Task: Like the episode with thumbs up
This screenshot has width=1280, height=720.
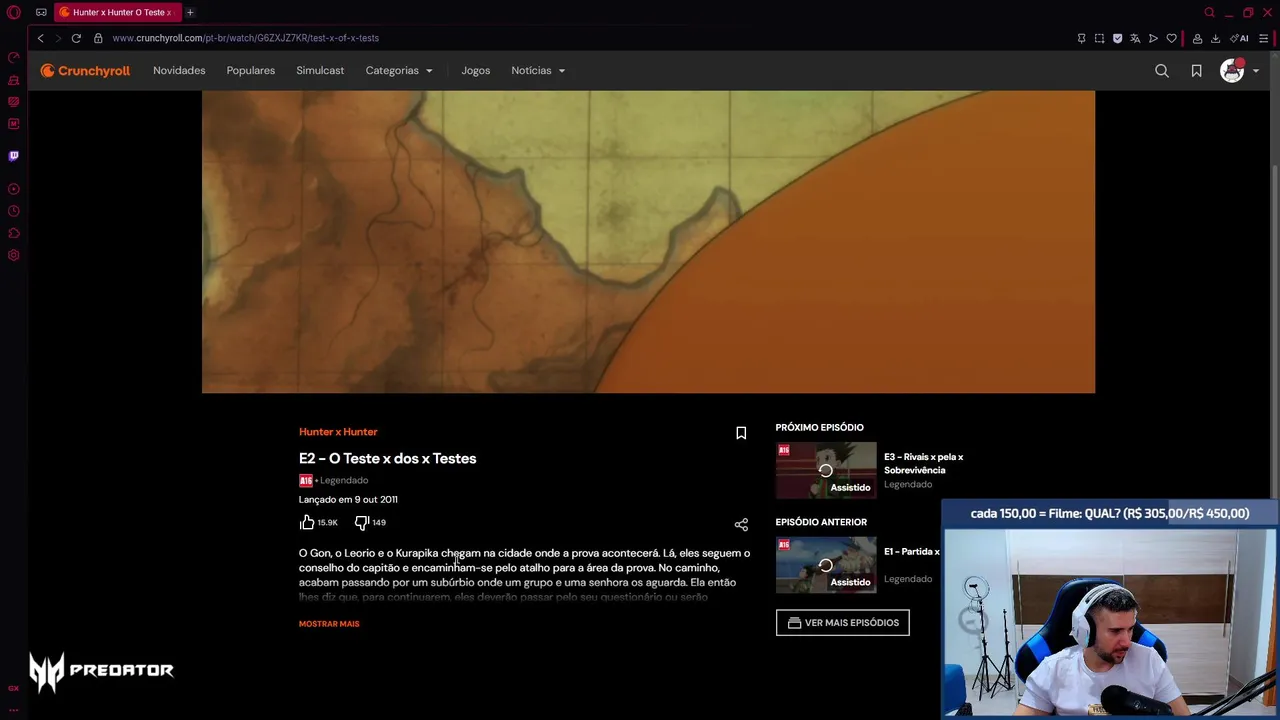Action: [307, 522]
